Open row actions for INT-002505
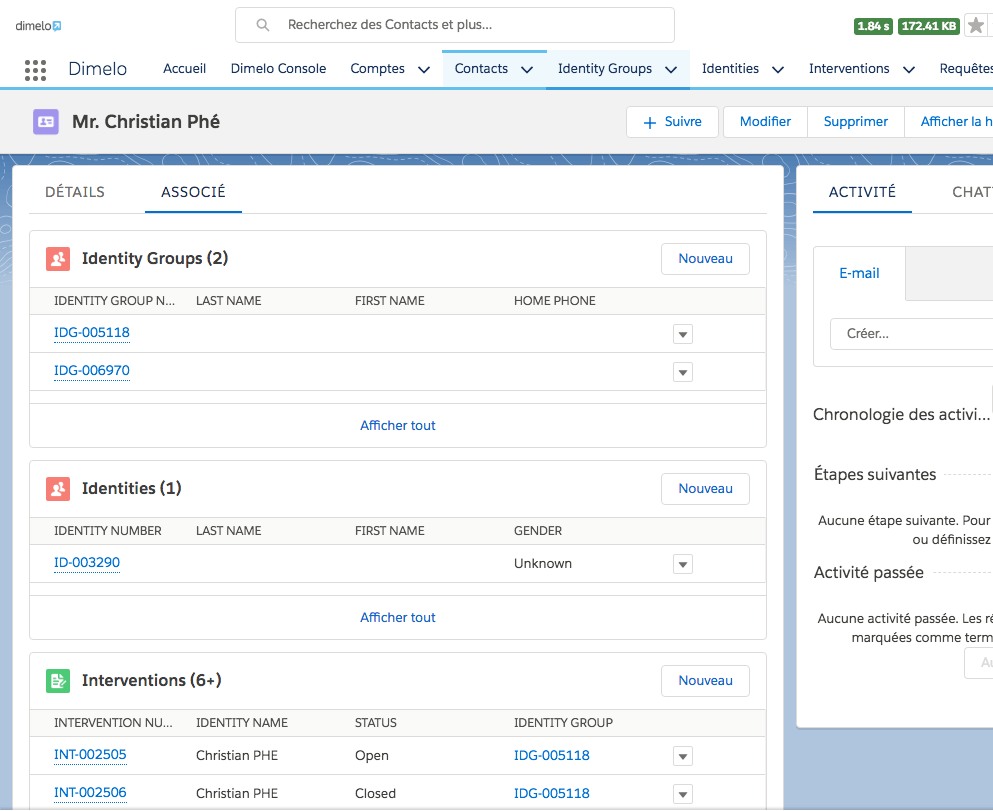 point(683,756)
